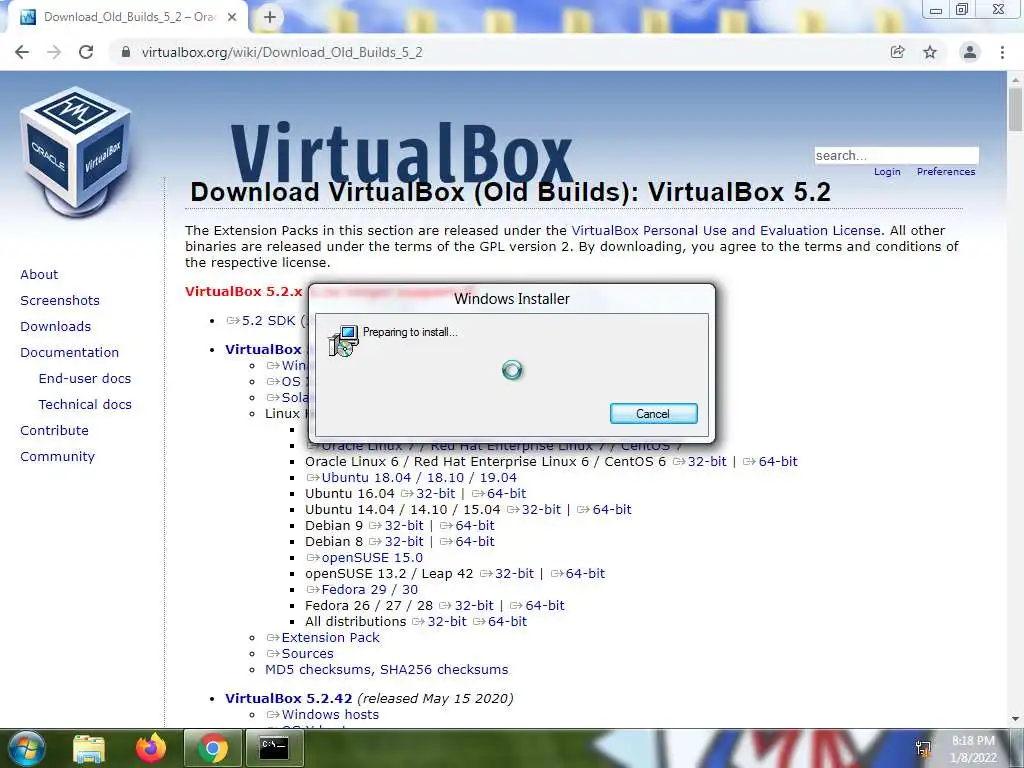
Task: Open SHA256 checksums link
Action: (x=444, y=670)
